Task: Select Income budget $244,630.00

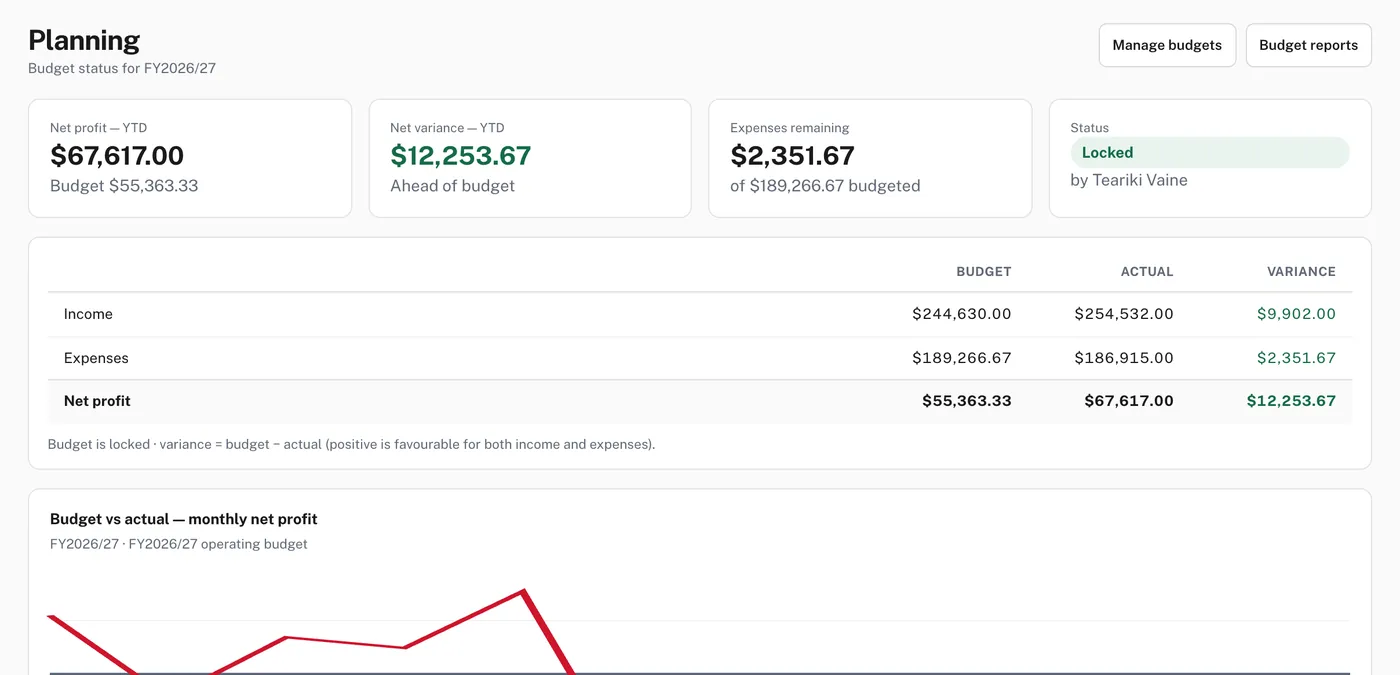Action: tap(961, 314)
